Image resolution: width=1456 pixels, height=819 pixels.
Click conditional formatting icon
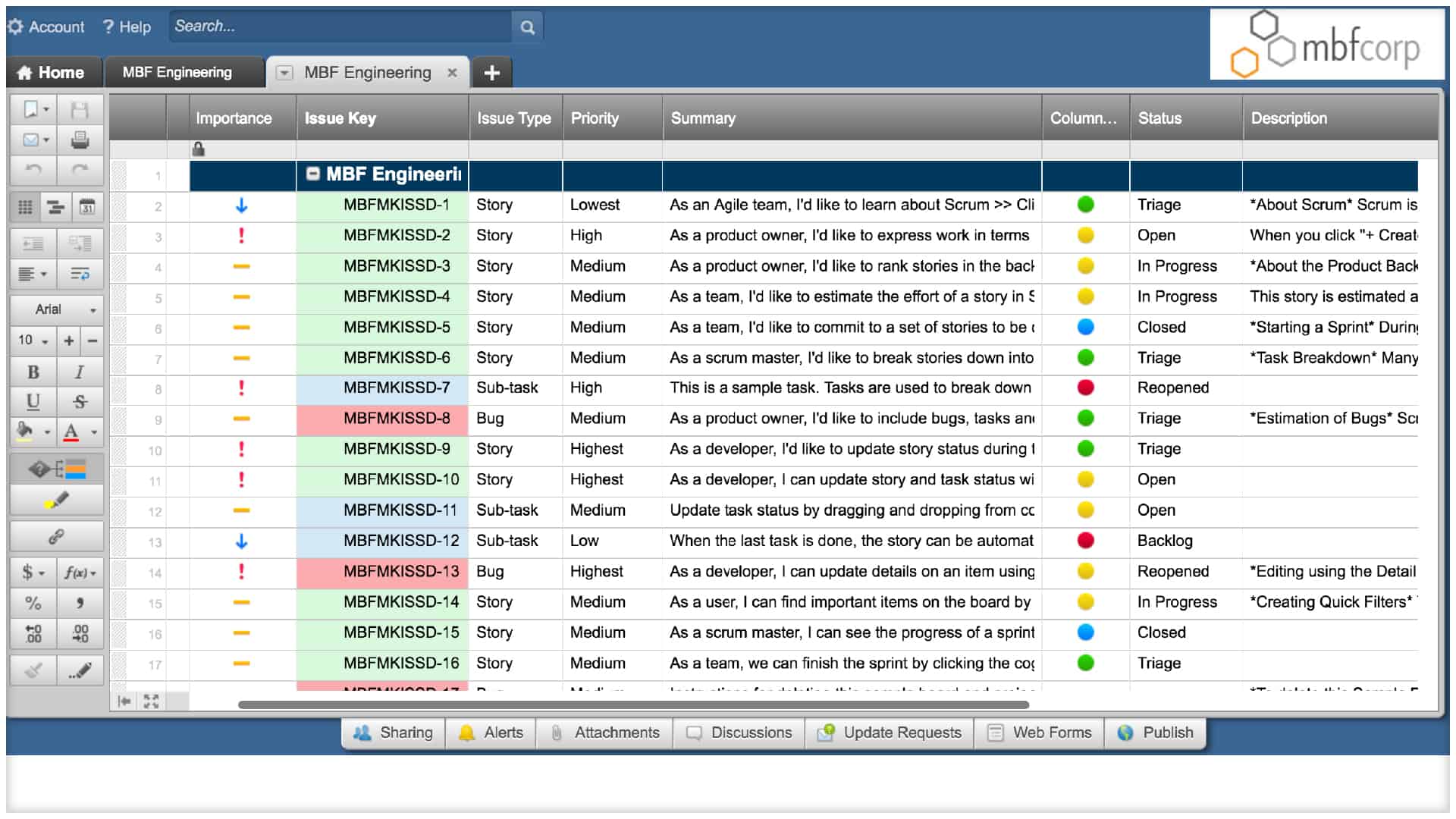[x=56, y=469]
